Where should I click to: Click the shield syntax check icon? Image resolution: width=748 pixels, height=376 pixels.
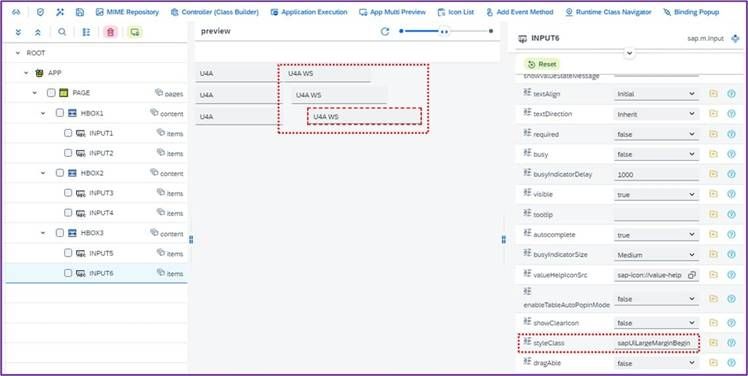(40, 12)
